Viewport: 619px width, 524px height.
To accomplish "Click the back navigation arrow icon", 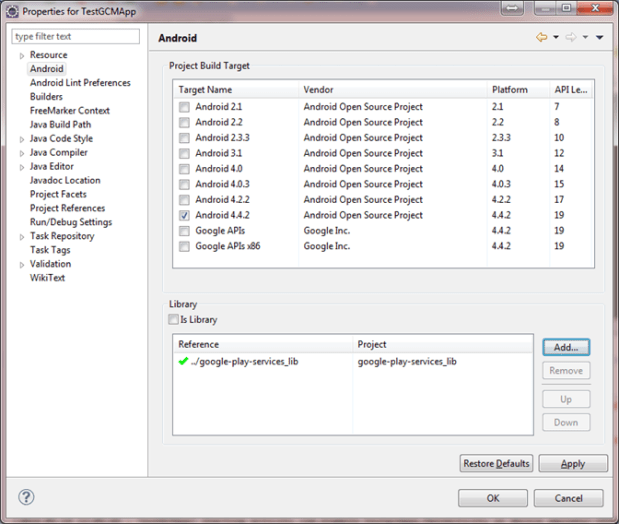I will [541, 38].
